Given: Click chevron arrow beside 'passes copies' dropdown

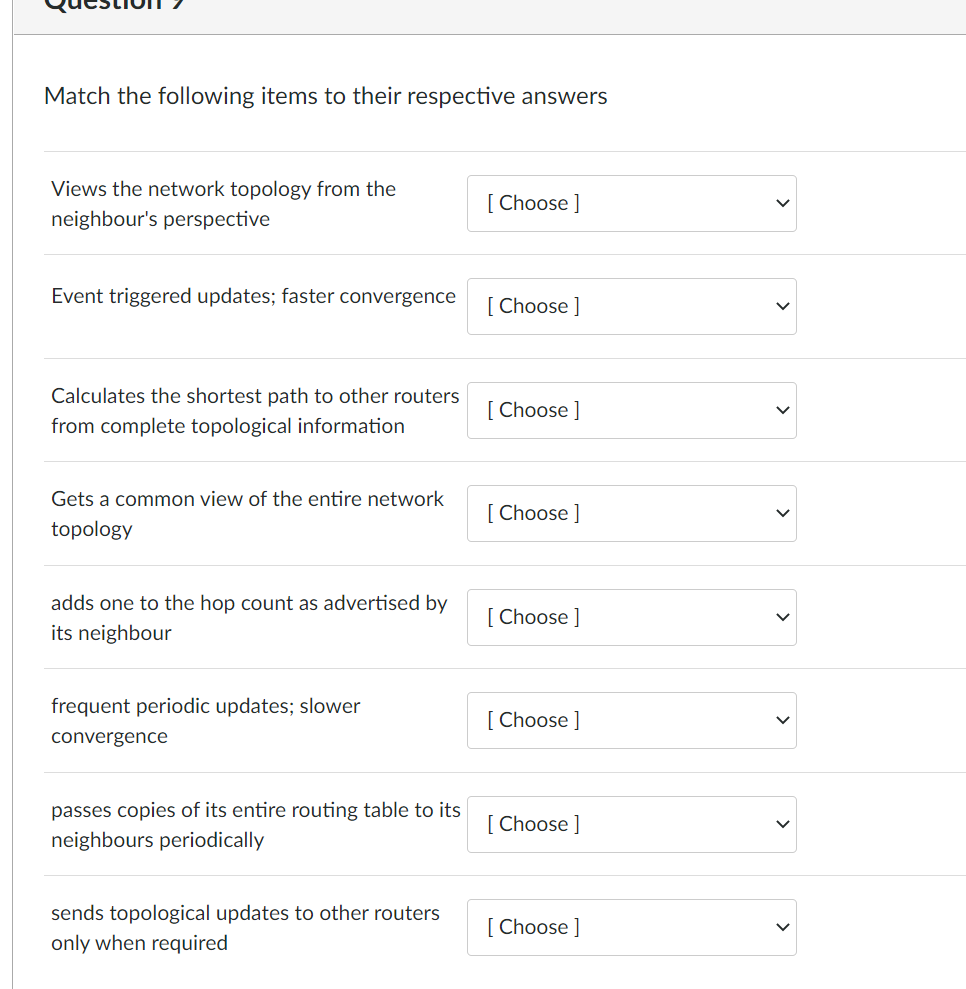Looking at the screenshot, I should [x=782, y=824].
